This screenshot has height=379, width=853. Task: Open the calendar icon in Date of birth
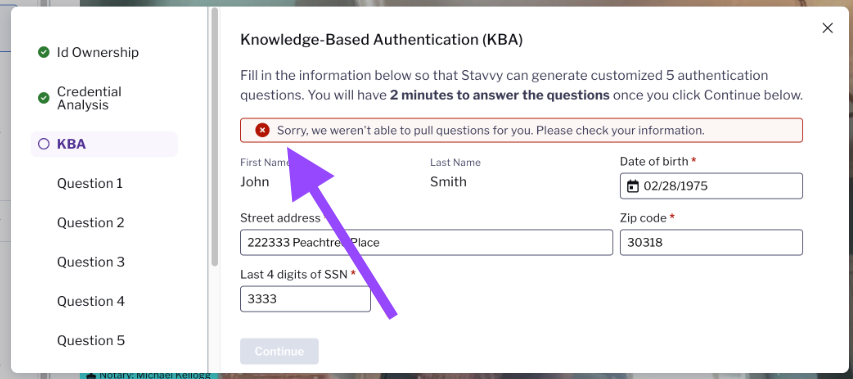point(632,186)
